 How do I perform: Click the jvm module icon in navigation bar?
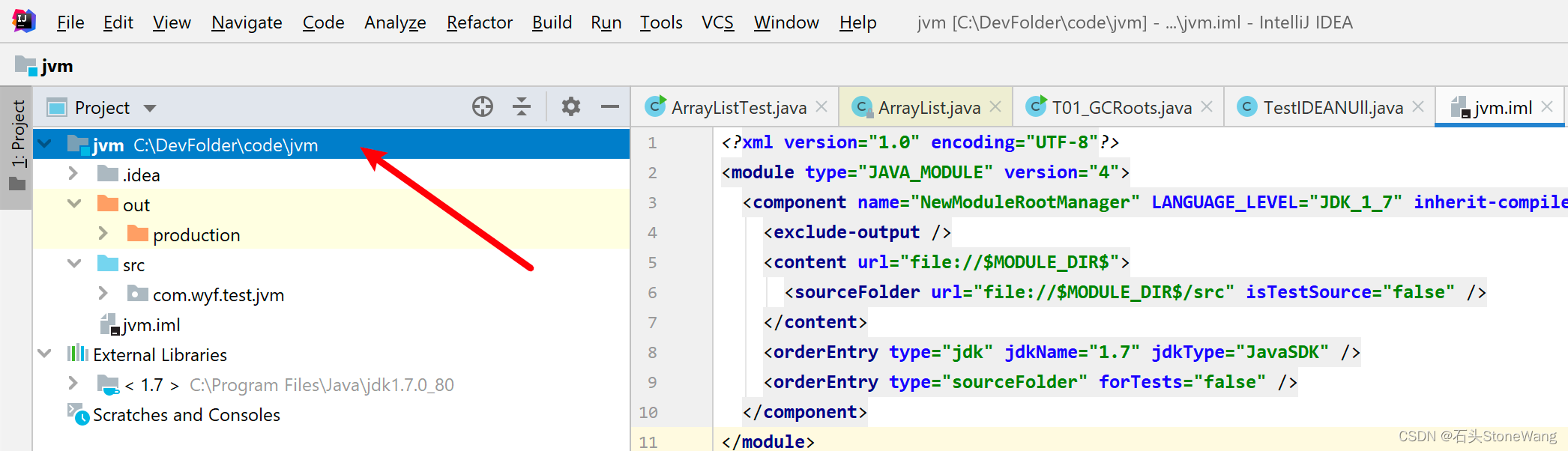coord(26,66)
